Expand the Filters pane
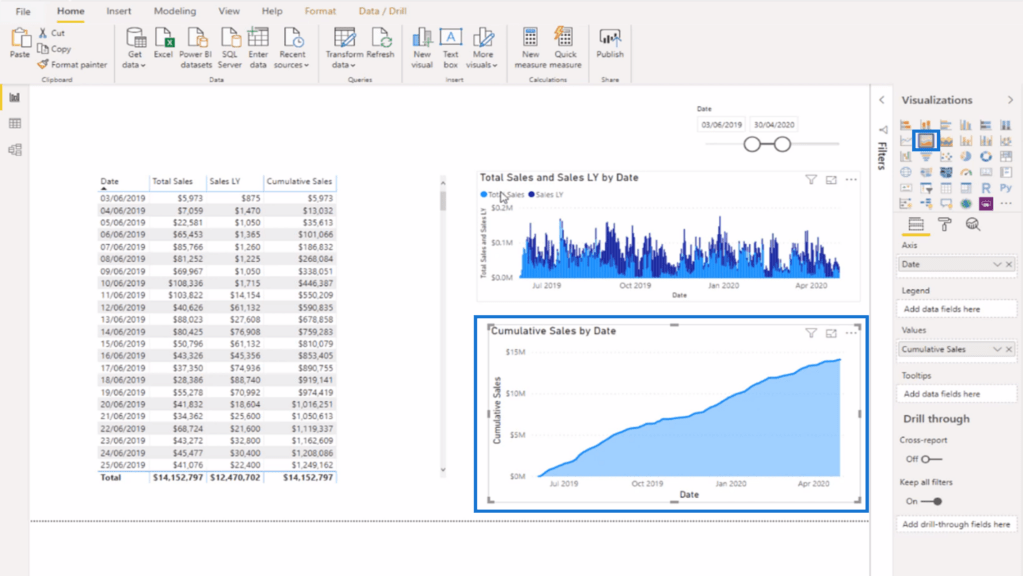Viewport: 1024px width, 576px height. 882,100
